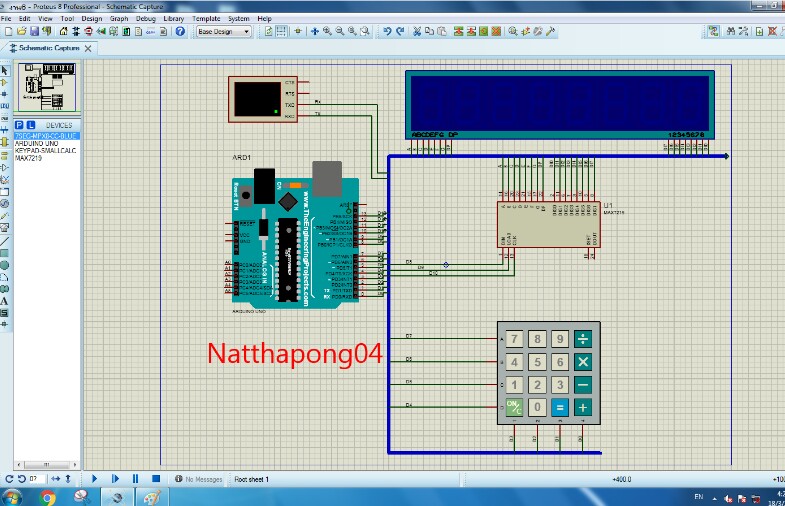This screenshot has height=506, width=785.
Task: Click the New Project icon
Action: click(x=9, y=32)
